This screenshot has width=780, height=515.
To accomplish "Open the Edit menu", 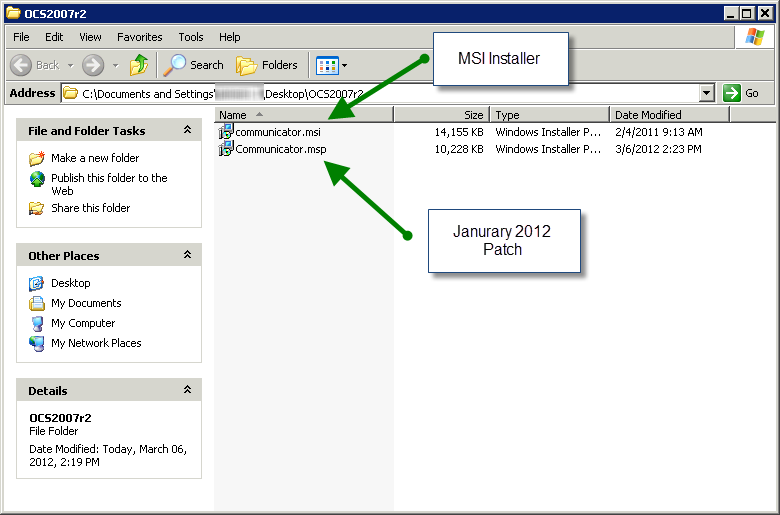I will pyautogui.click(x=54, y=37).
